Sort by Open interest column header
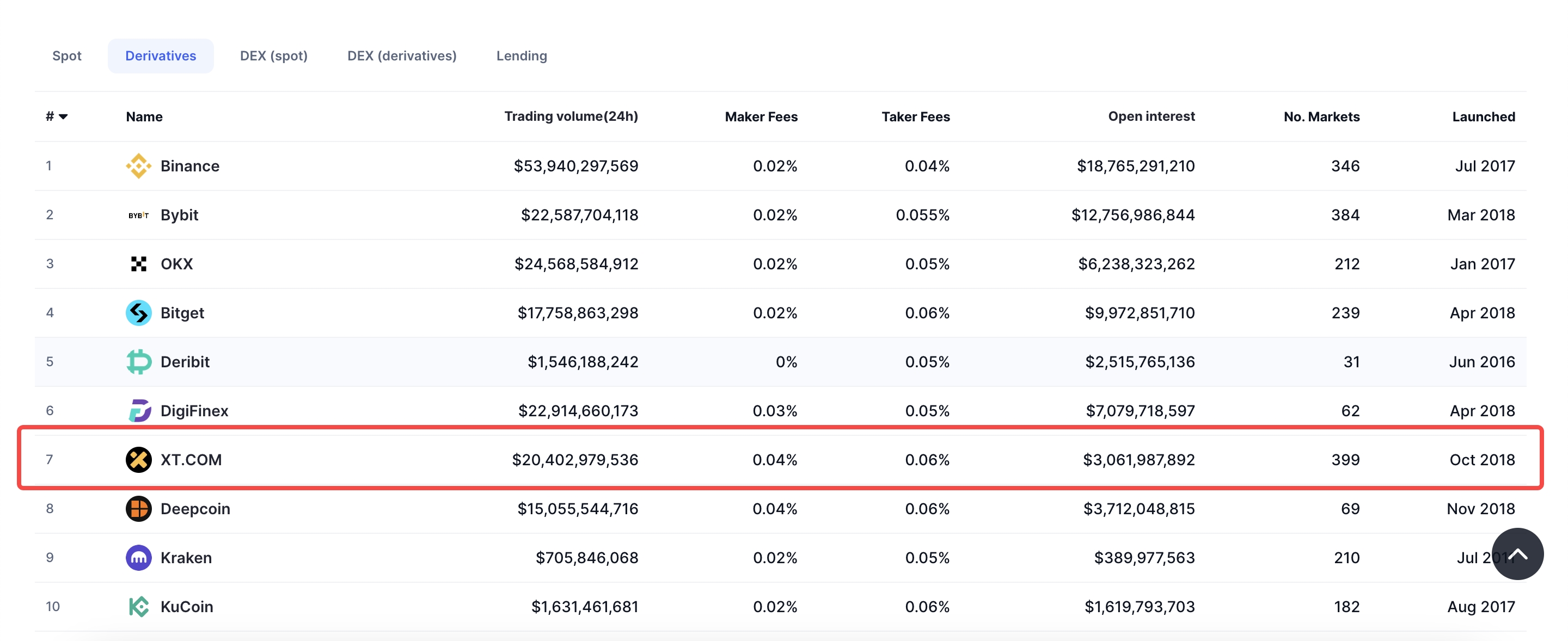 point(1151,116)
